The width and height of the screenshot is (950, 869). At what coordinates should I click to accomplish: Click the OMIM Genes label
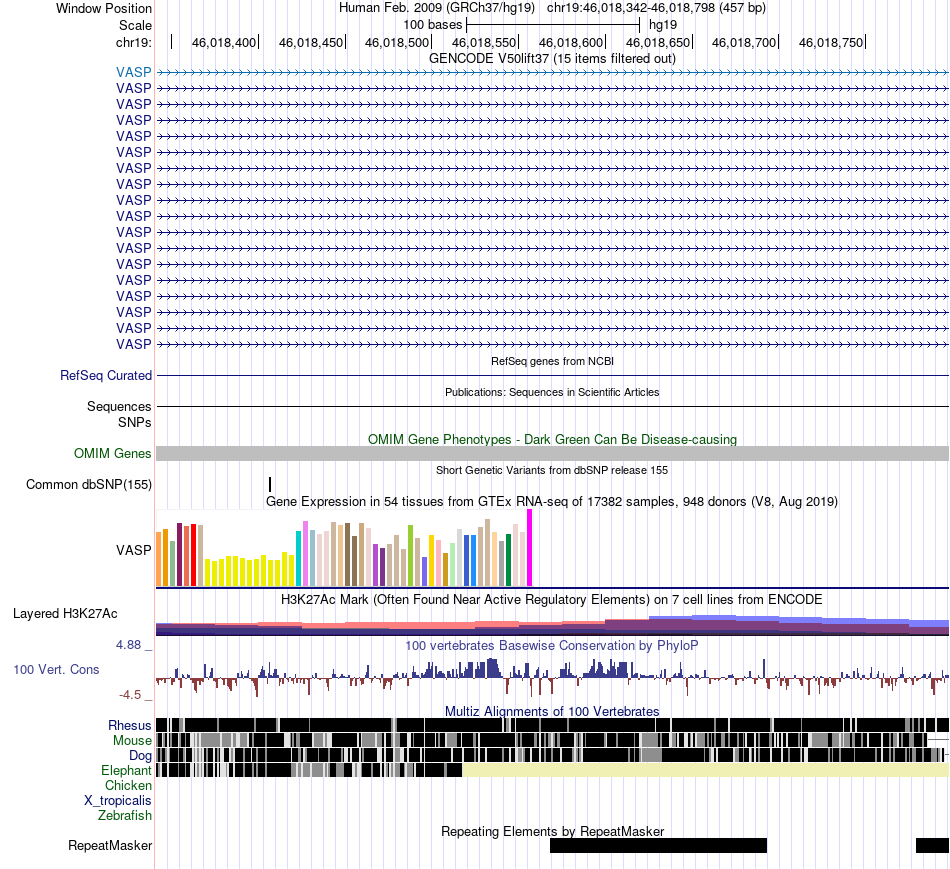tap(112, 453)
